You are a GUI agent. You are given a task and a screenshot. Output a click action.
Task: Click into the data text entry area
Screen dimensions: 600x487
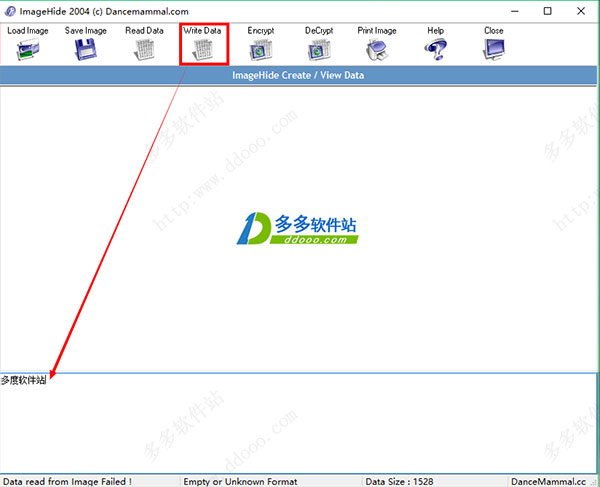click(298, 423)
